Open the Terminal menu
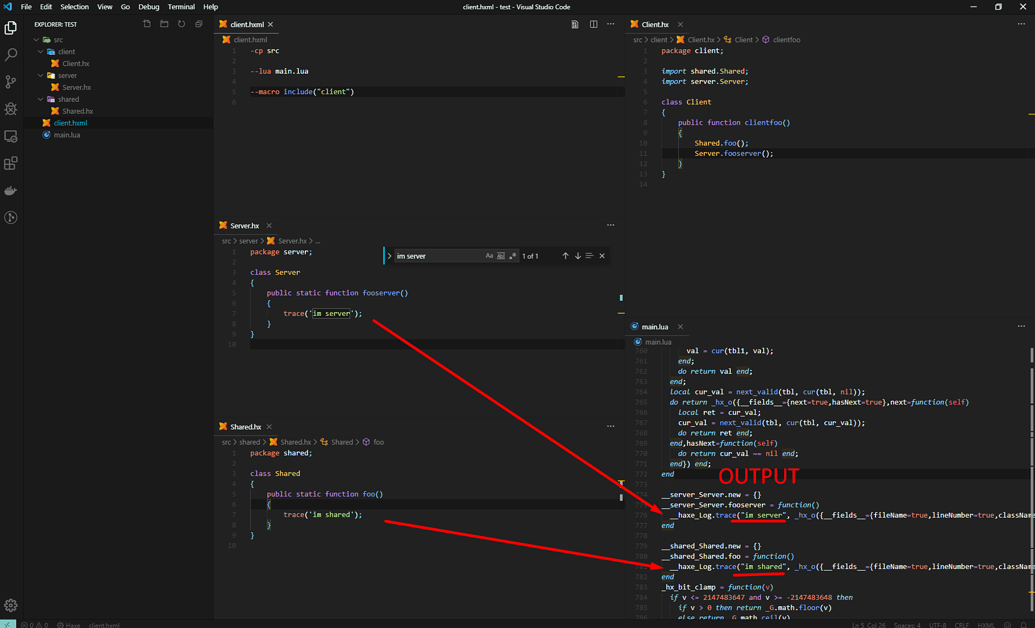Viewport: 1035px width, 628px height. [x=181, y=7]
